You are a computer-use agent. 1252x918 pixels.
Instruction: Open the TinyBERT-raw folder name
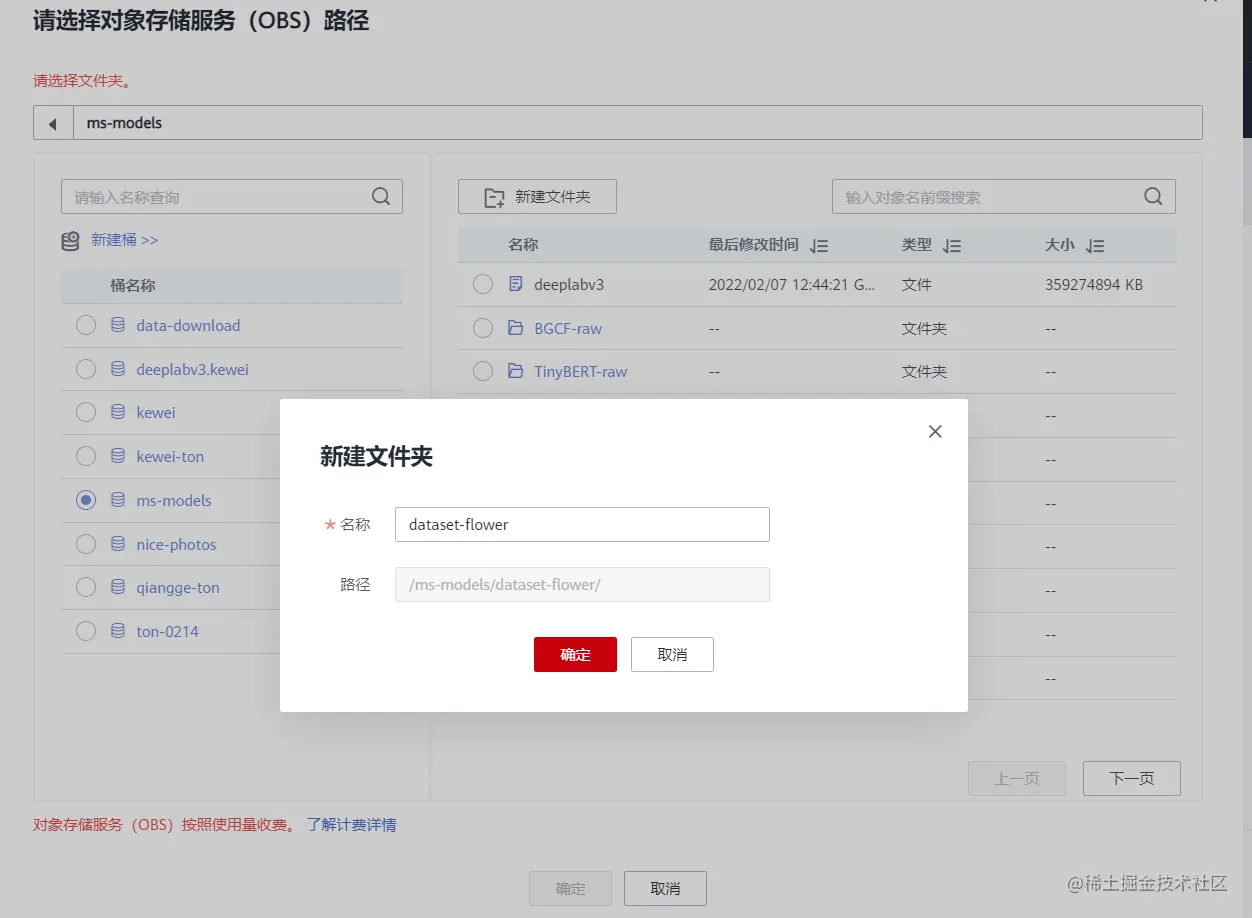pos(581,371)
